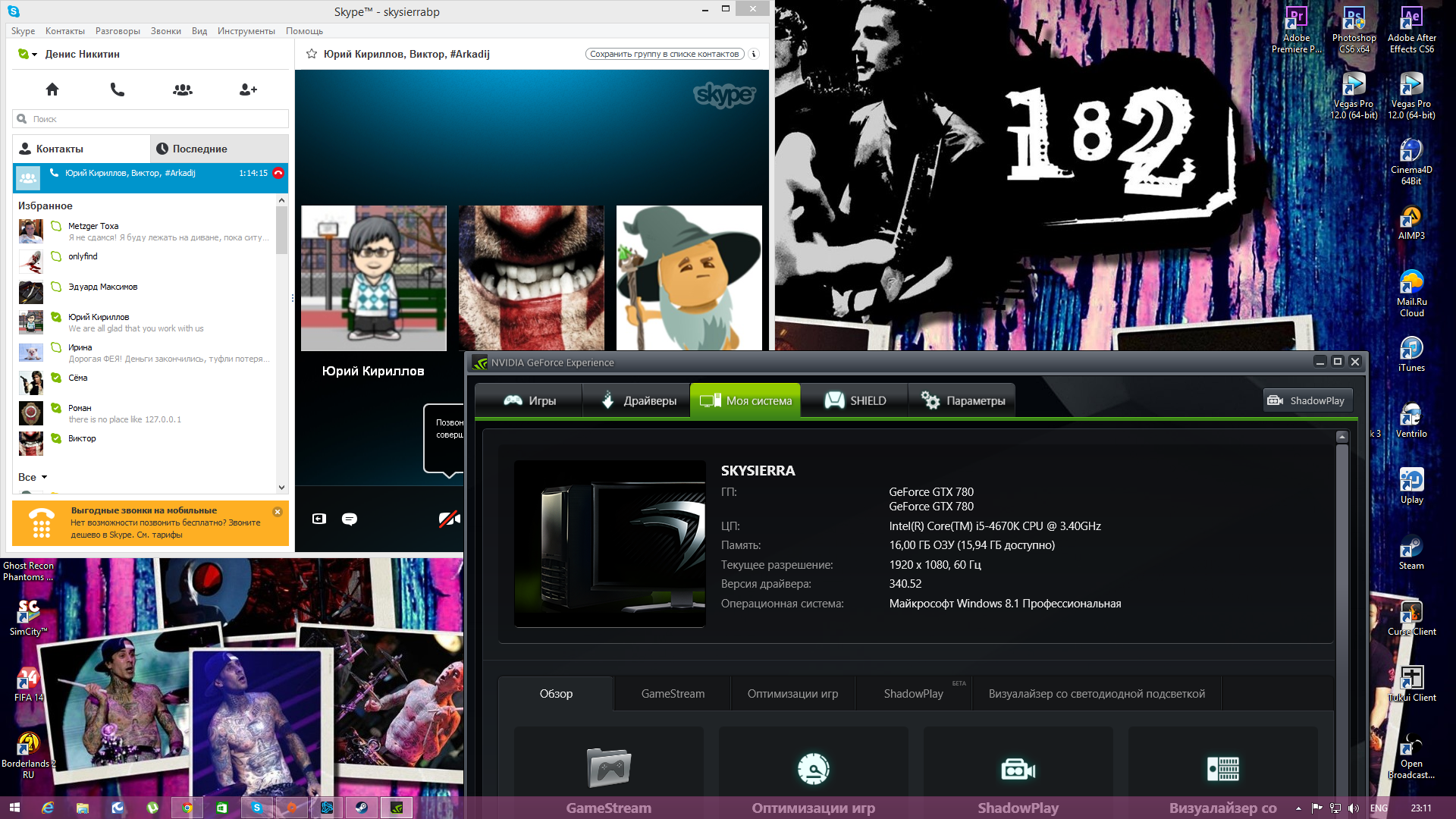
Task: Open the Инструменты menu in Skype
Action: [246, 31]
